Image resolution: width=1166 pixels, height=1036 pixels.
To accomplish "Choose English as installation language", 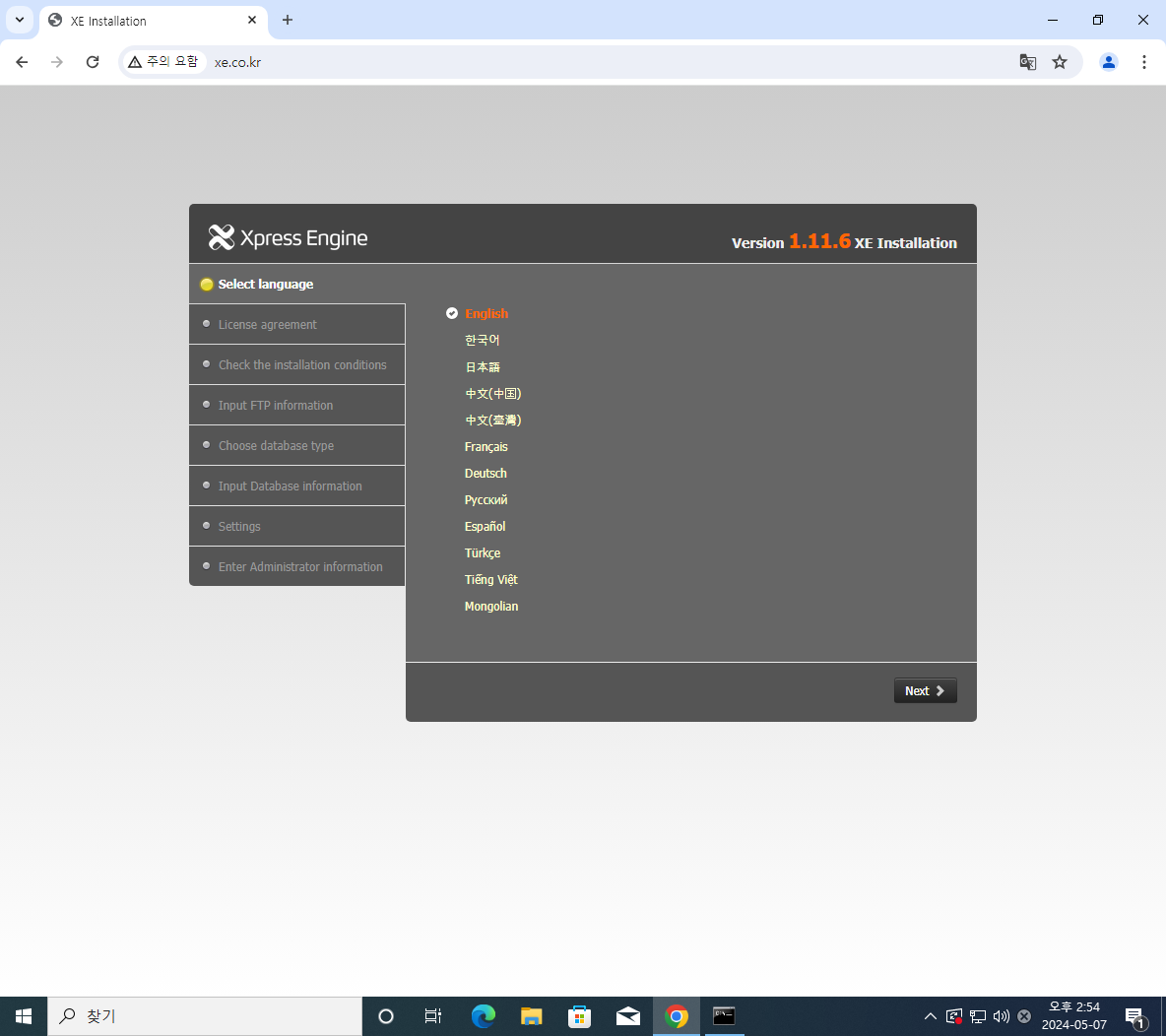I will click(486, 314).
